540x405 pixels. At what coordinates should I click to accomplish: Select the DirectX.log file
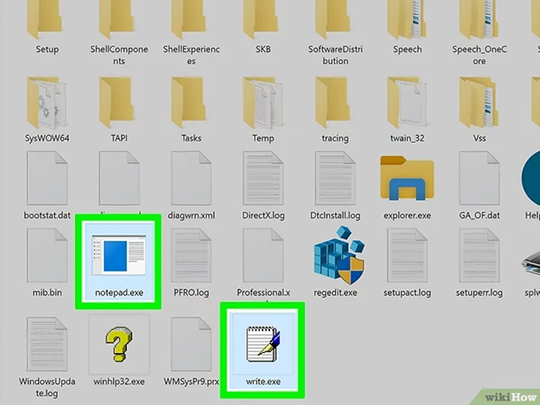tap(263, 178)
